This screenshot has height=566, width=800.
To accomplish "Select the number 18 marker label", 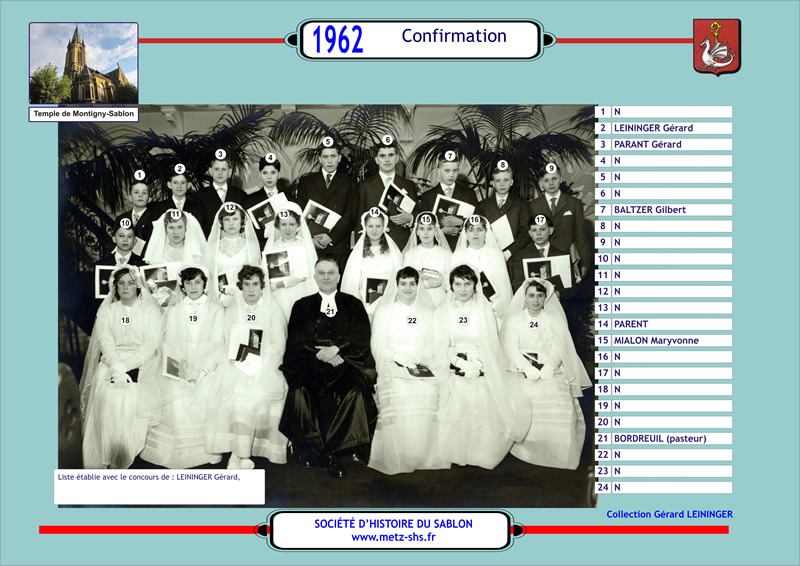I will click(x=125, y=320).
